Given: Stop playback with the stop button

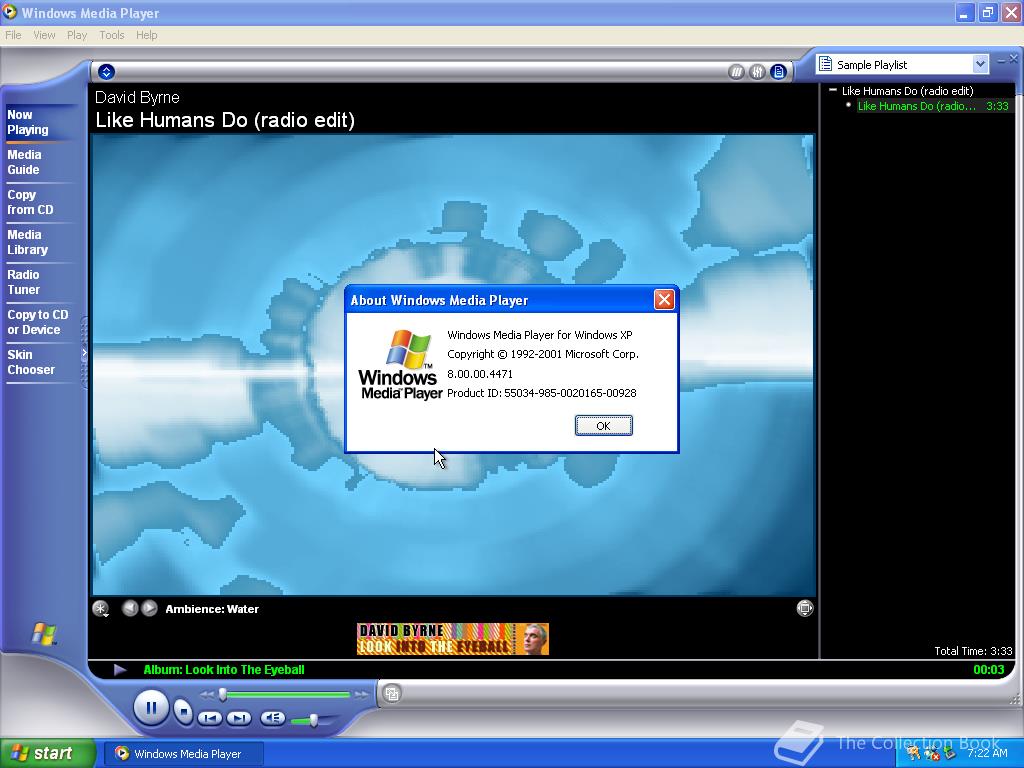Looking at the screenshot, I should 184,711.
